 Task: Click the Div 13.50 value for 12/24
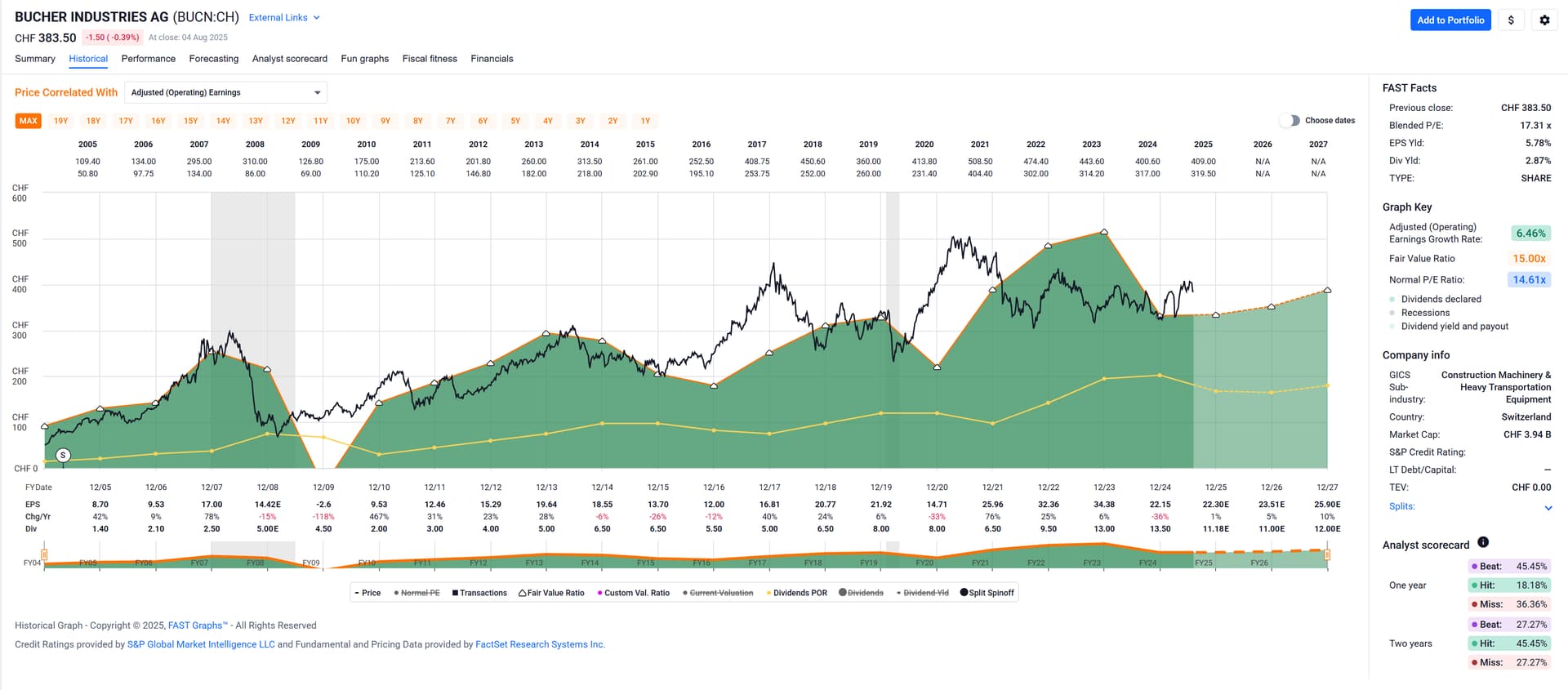pos(1160,529)
